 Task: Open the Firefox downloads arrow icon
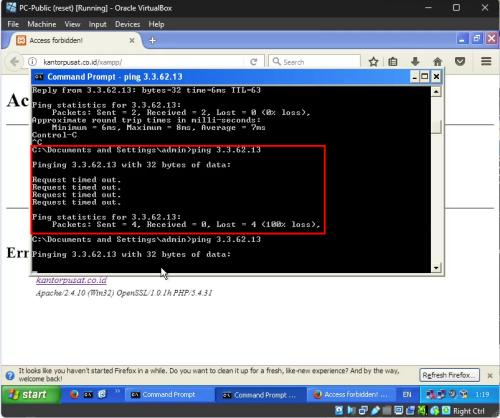point(415,62)
